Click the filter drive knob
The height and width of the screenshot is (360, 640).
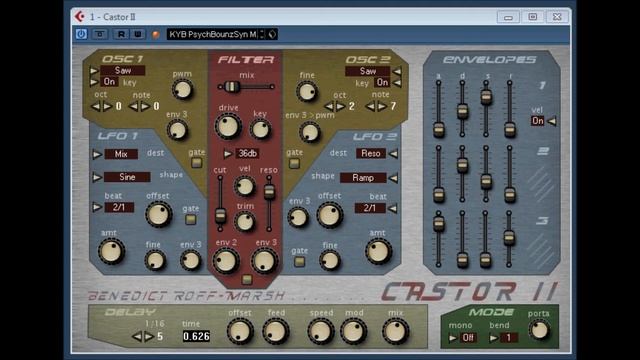coord(228,126)
